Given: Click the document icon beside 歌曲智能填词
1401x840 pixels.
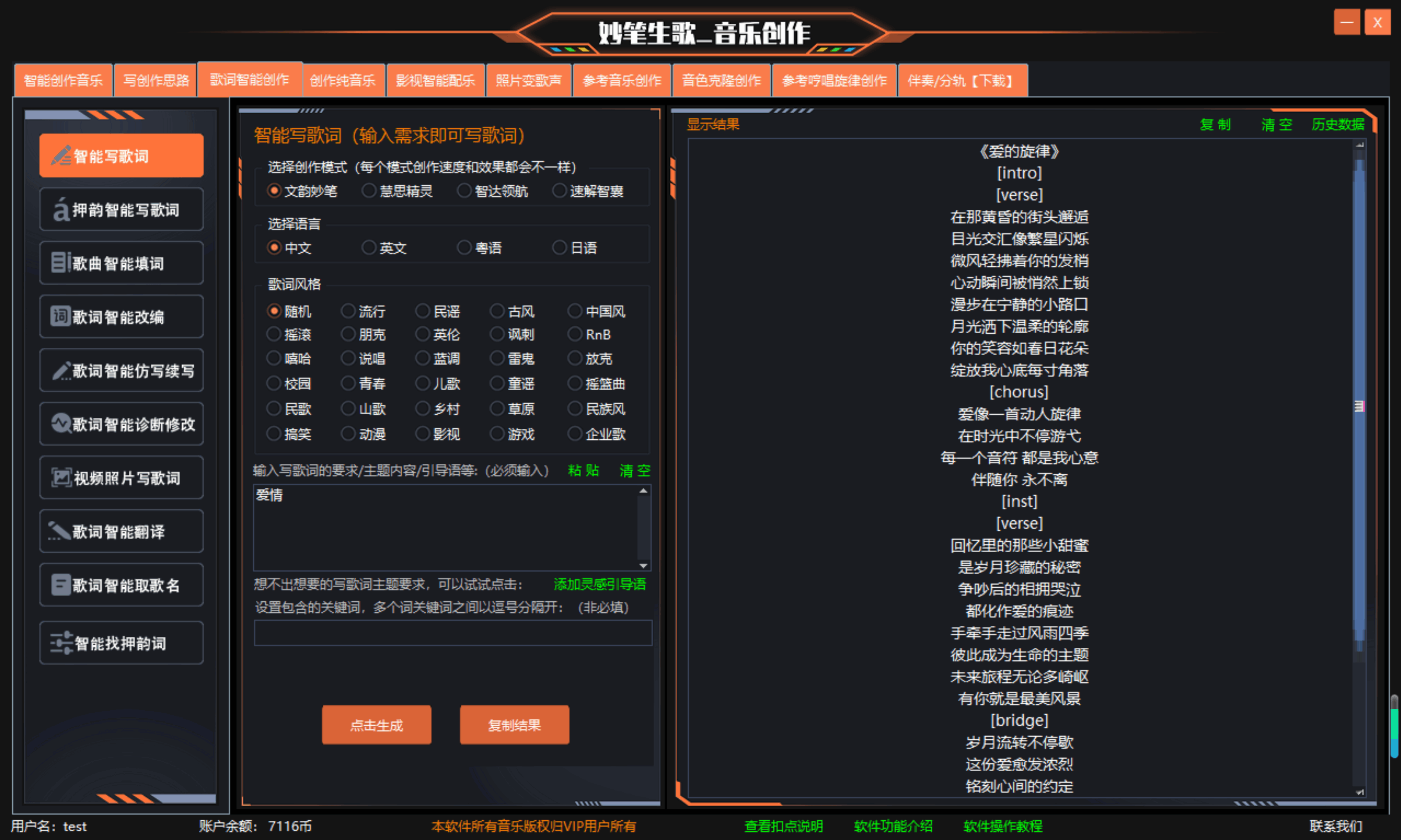Looking at the screenshot, I should click(60, 263).
